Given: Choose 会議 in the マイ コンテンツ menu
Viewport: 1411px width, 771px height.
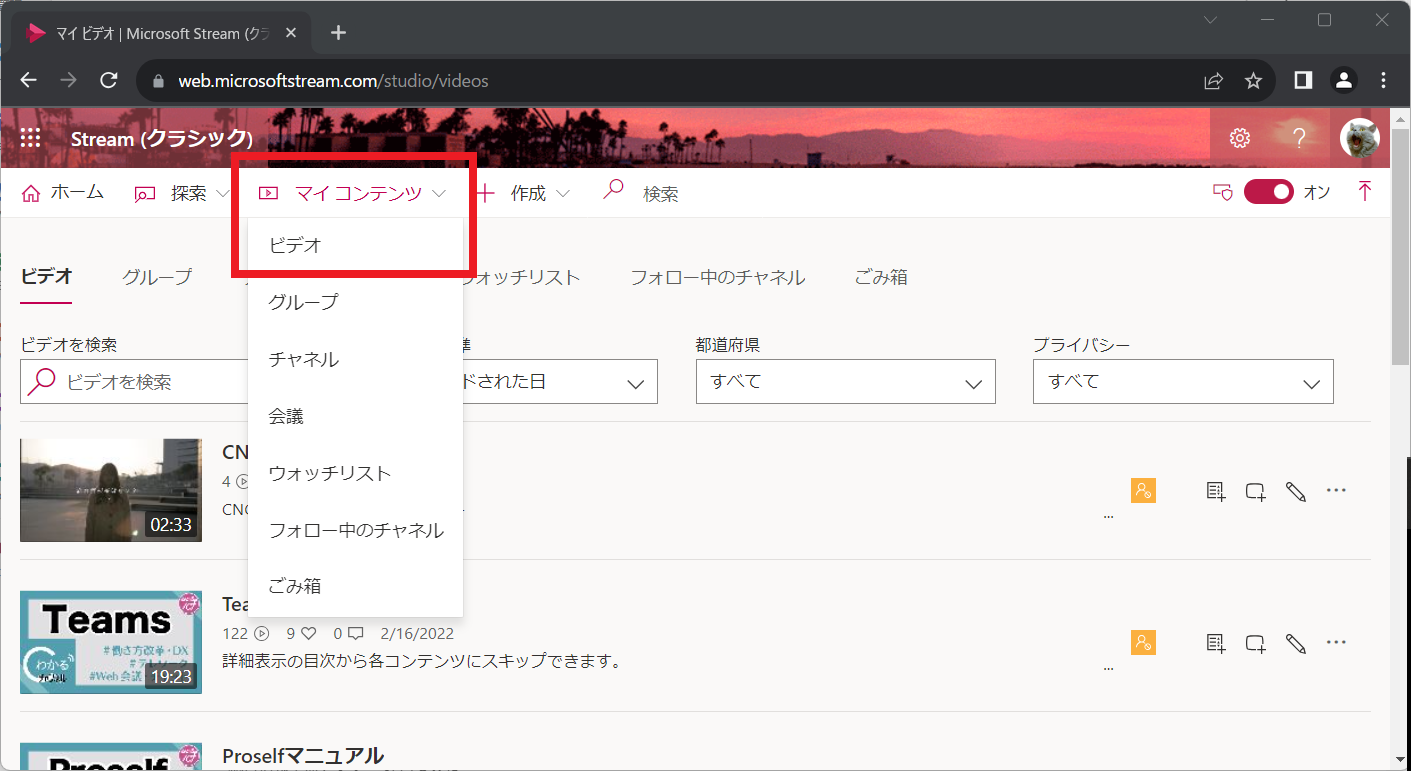Looking at the screenshot, I should [x=356, y=416].
